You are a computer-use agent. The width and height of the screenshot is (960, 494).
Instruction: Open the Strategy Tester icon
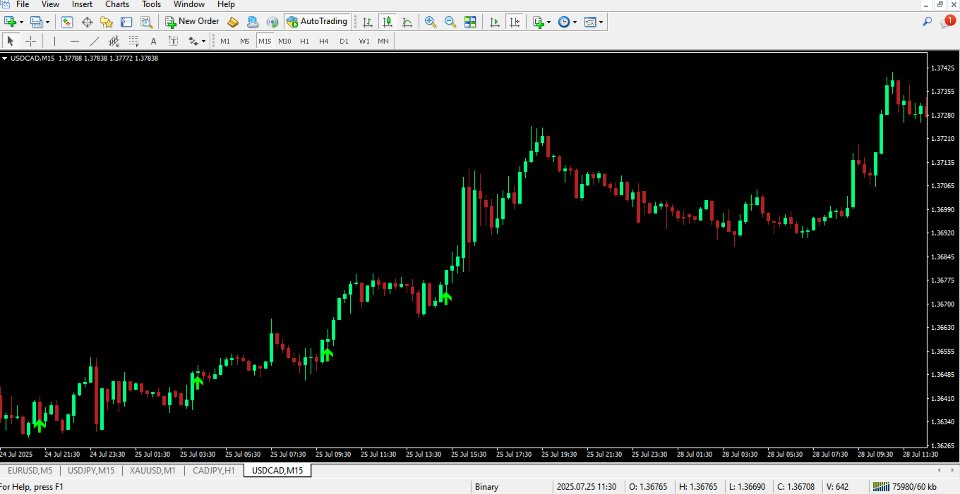click(146, 22)
